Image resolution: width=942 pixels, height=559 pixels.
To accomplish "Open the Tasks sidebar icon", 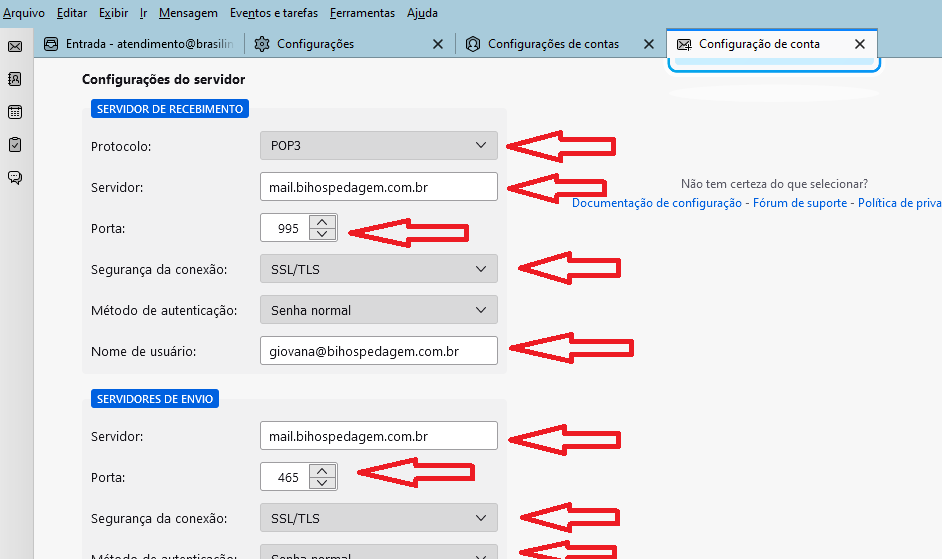I will point(15,144).
